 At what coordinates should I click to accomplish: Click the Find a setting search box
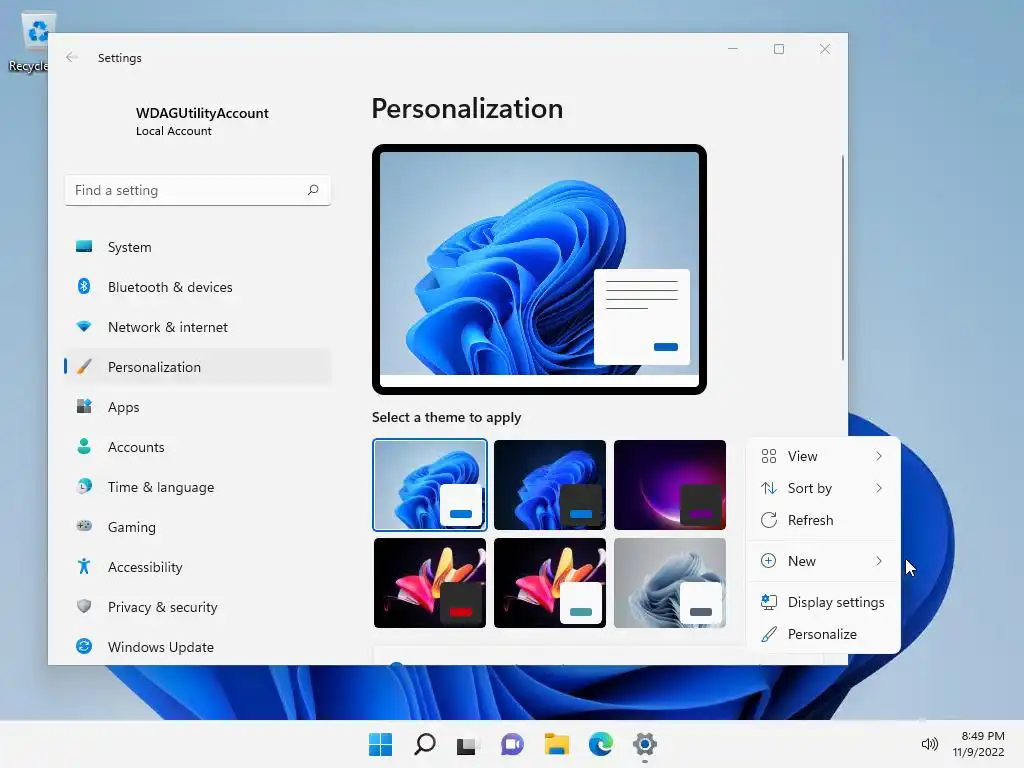click(198, 190)
